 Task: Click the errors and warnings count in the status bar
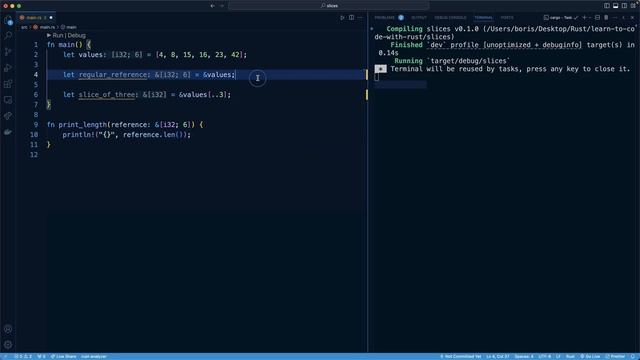tap(23, 356)
